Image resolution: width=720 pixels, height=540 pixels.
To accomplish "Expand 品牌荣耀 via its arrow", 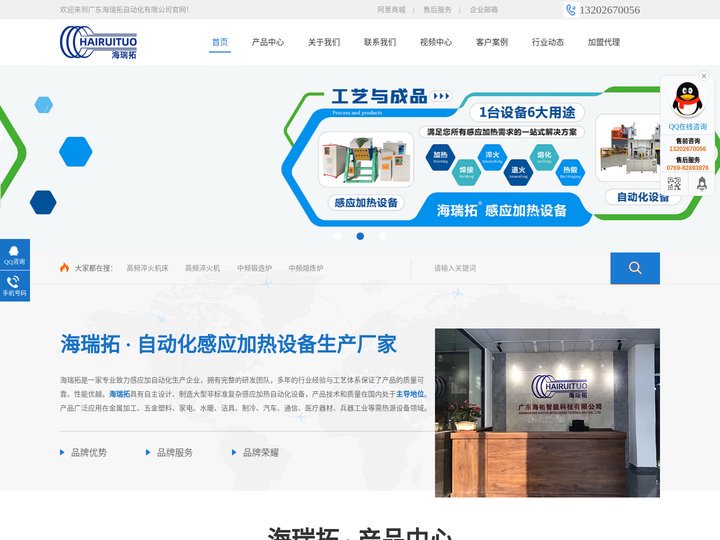I will coord(234,452).
